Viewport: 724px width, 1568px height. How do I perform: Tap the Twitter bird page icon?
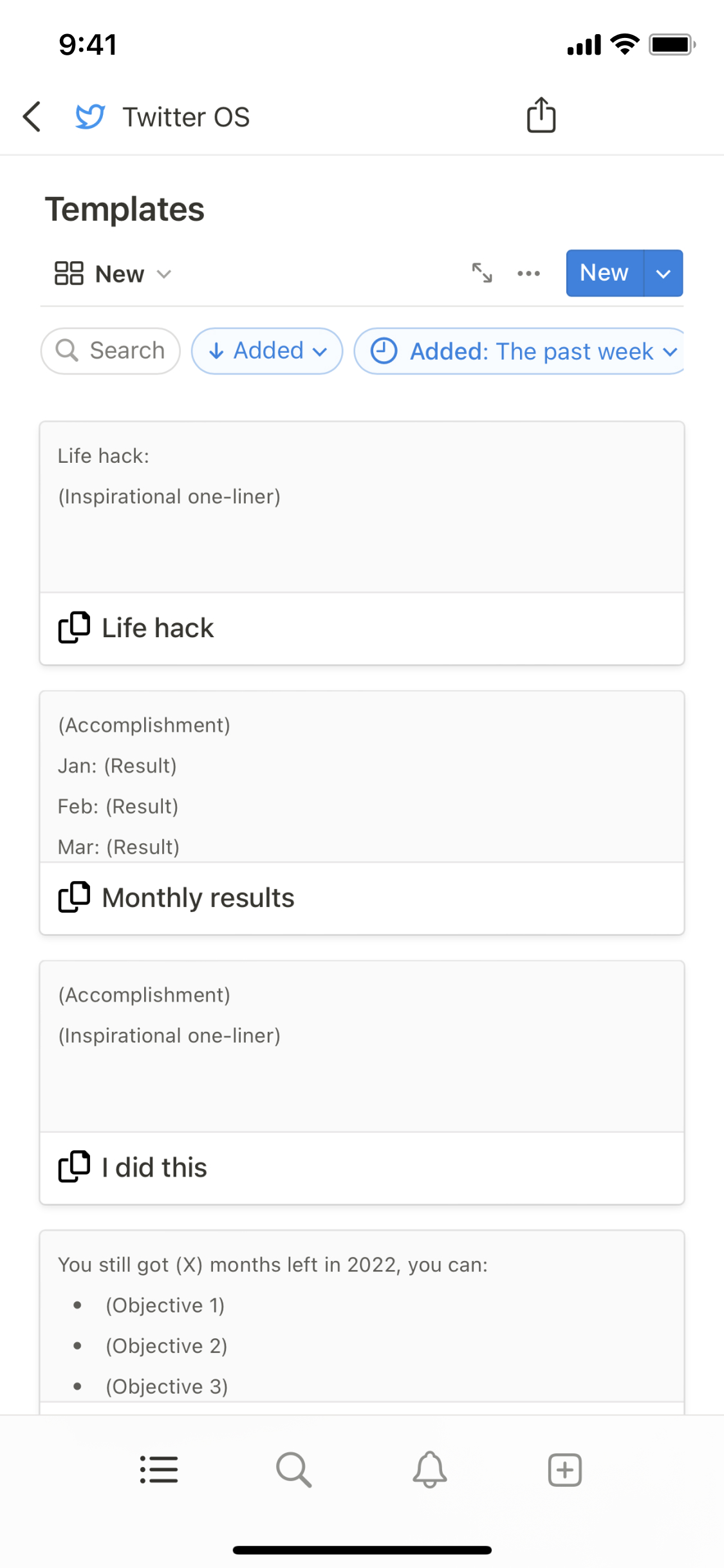(x=90, y=117)
